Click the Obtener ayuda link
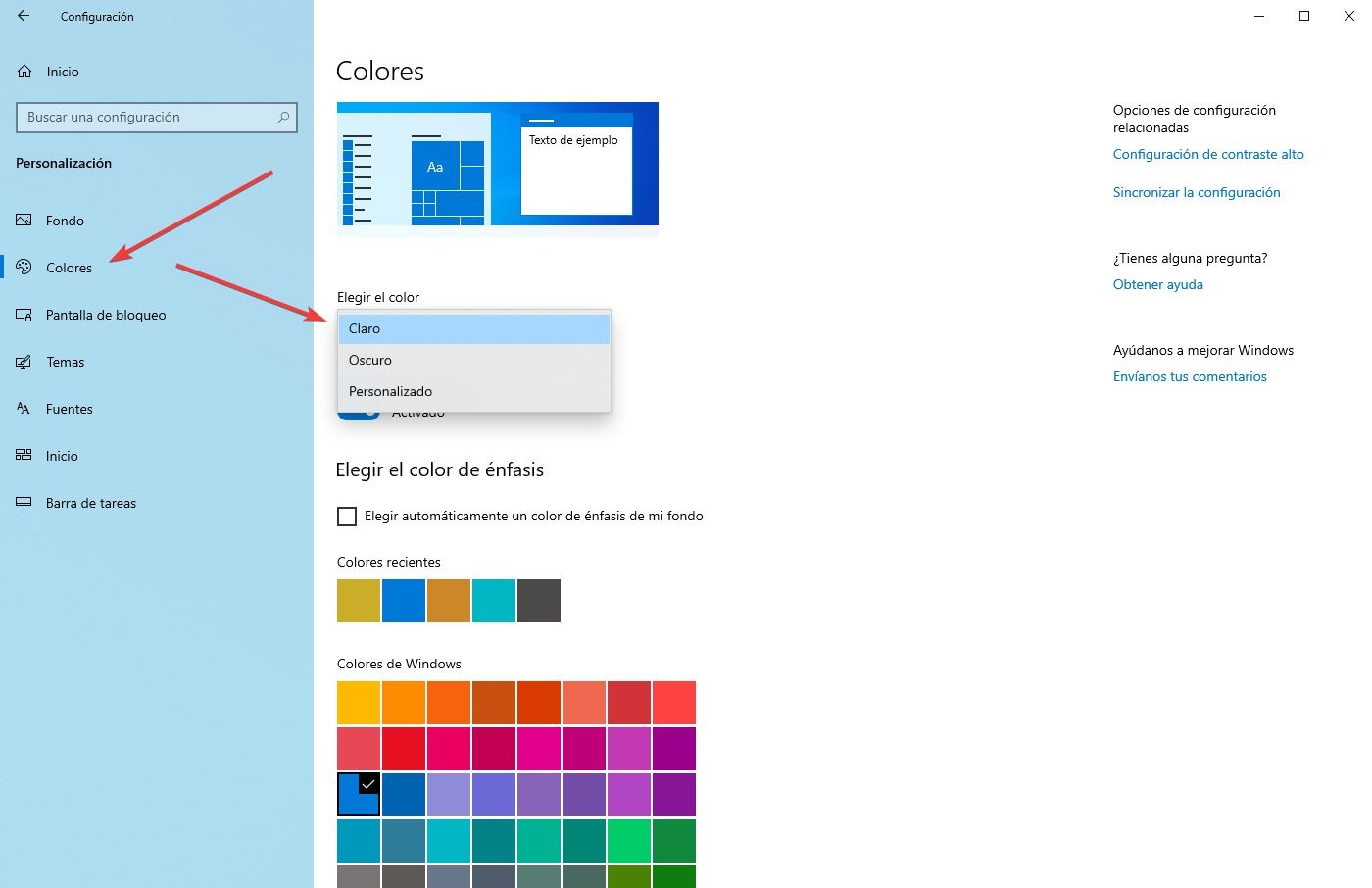 tap(1158, 284)
